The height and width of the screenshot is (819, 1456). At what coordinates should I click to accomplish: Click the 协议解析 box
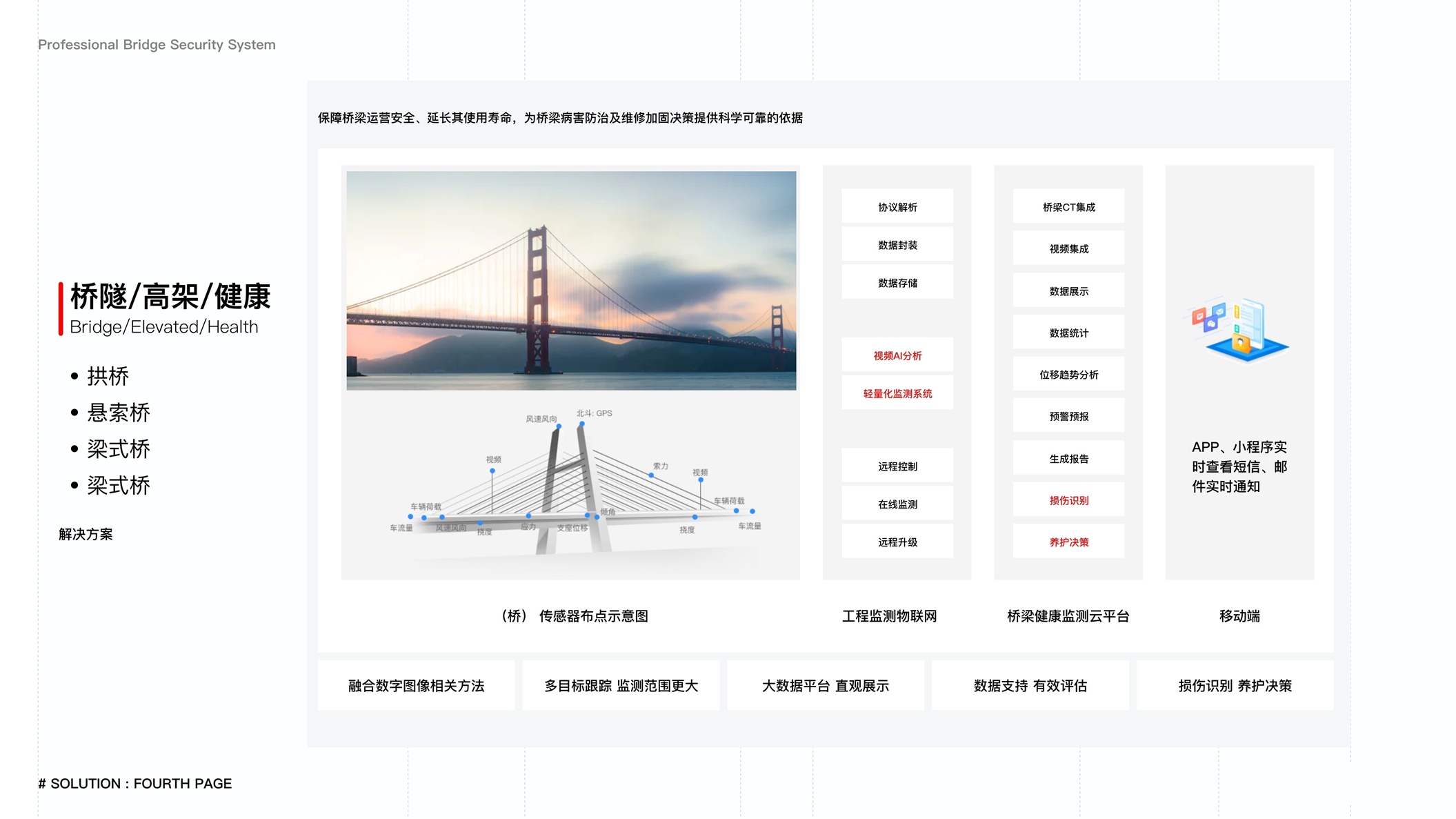pos(897,207)
